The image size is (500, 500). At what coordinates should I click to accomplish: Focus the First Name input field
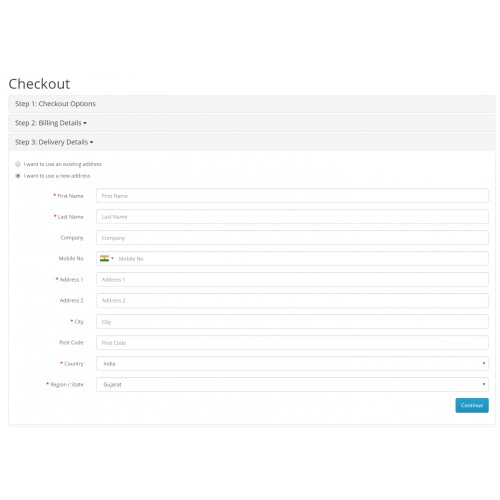[x=292, y=196]
